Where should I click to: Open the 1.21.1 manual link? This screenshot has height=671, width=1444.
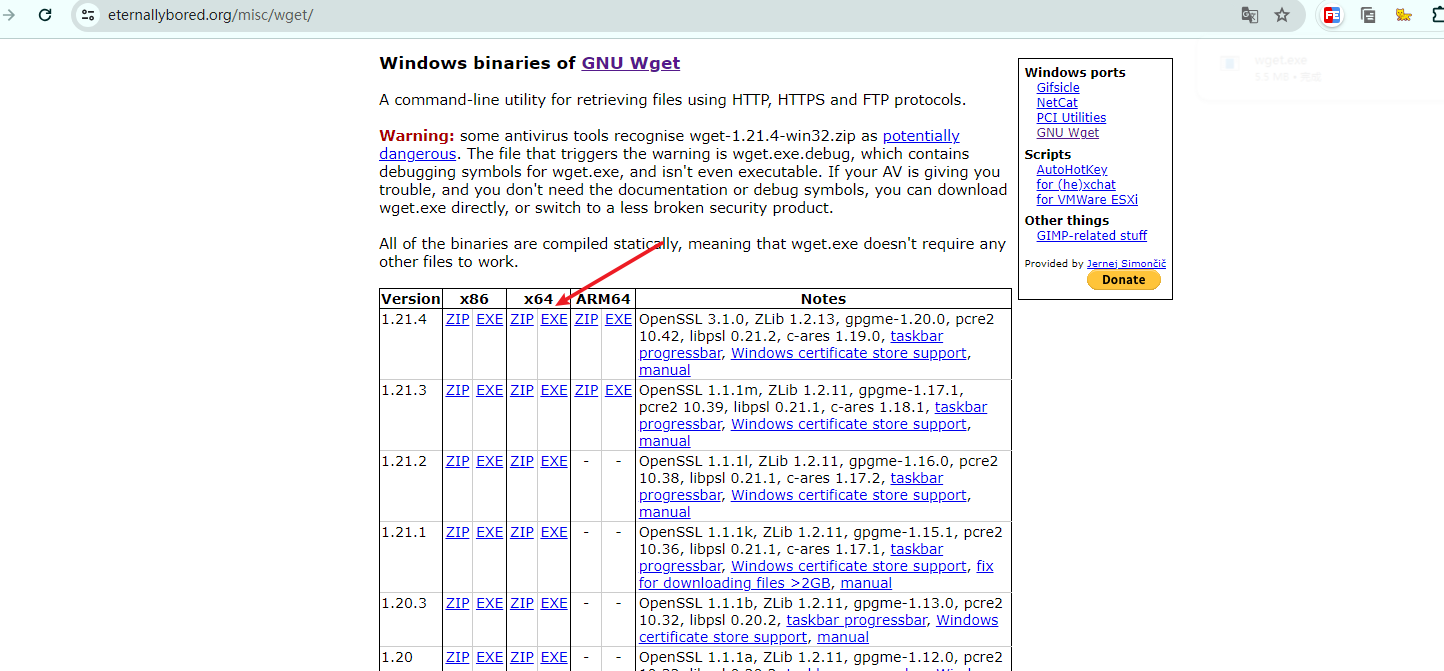point(866,583)
